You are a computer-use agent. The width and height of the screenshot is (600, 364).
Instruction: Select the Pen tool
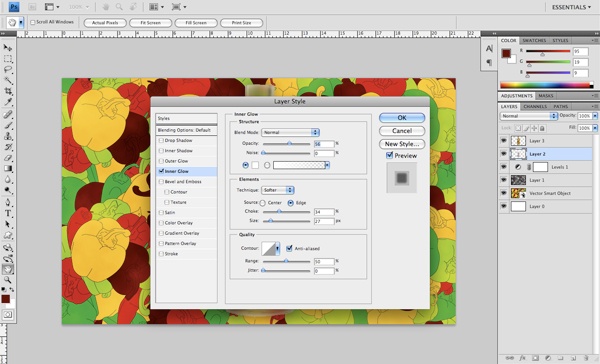(x=8, y=202)
